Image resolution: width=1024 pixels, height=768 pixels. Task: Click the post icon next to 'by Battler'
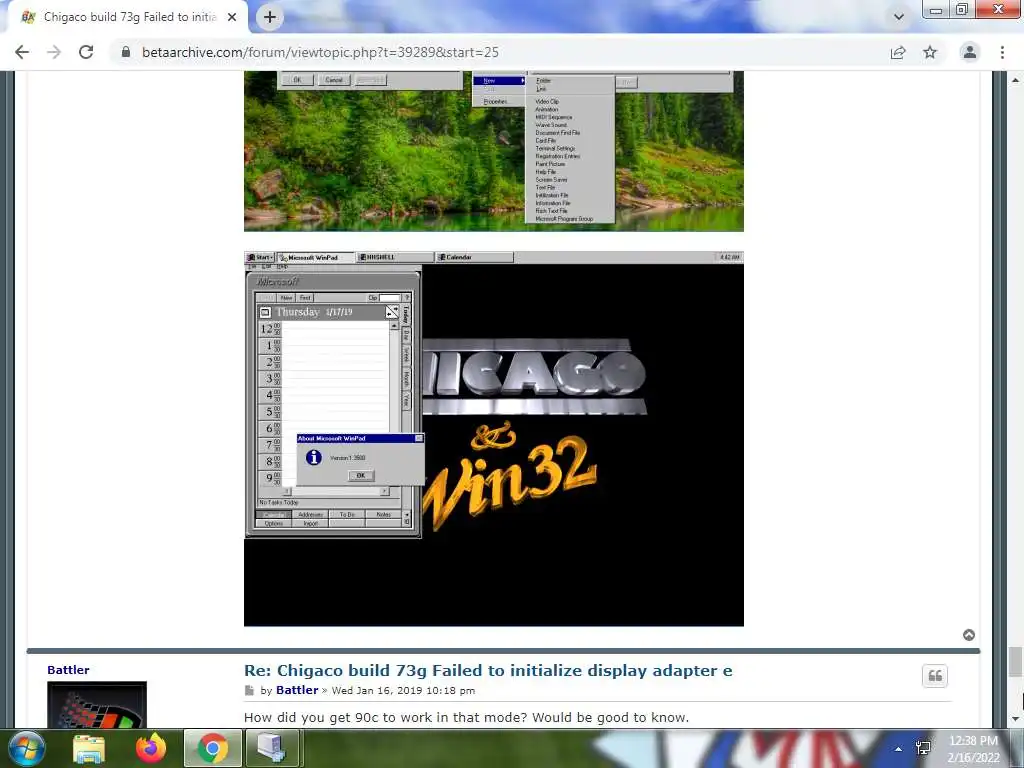coord(249,690)
